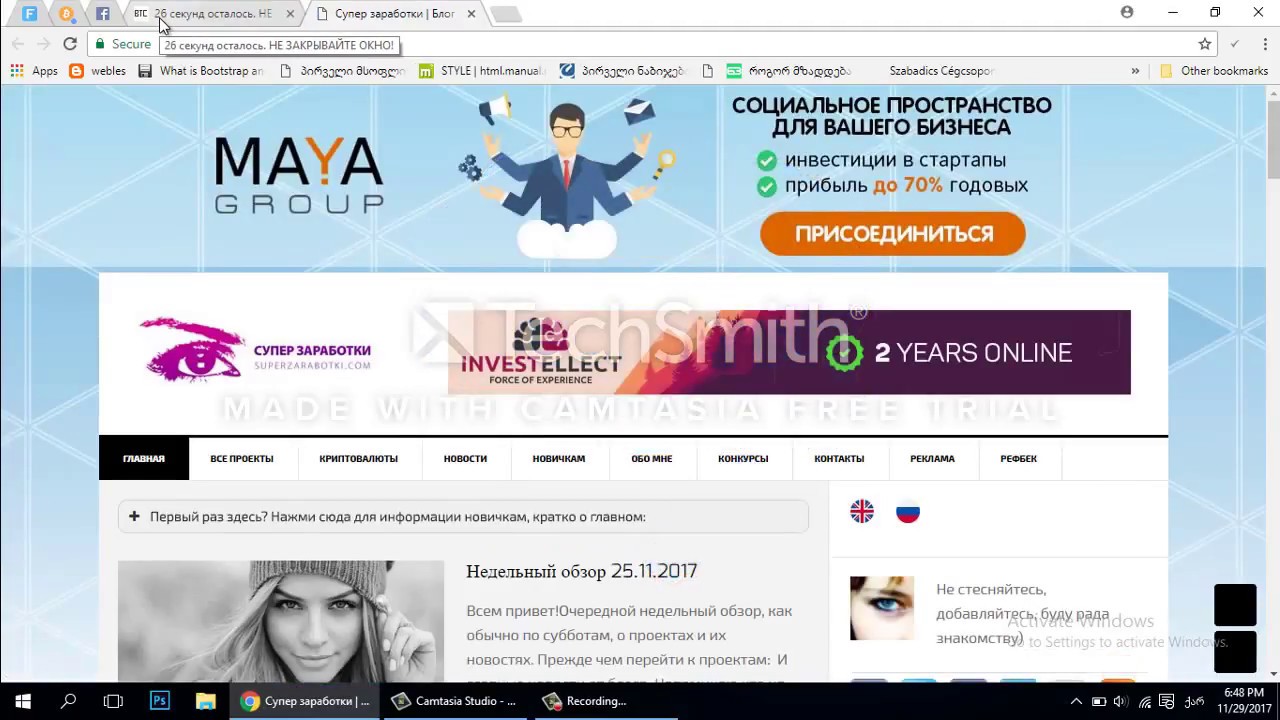Reload the current page

(70, 44)
